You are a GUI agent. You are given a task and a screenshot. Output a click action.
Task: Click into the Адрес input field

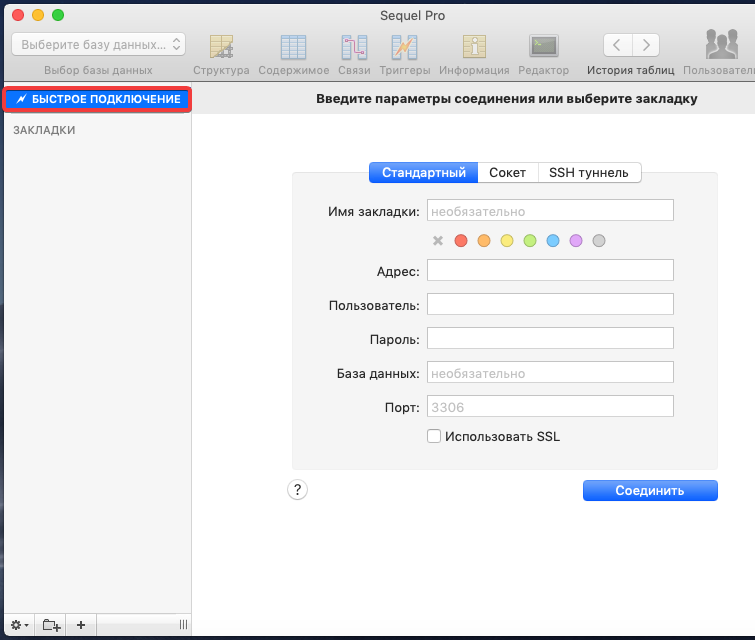550,270
